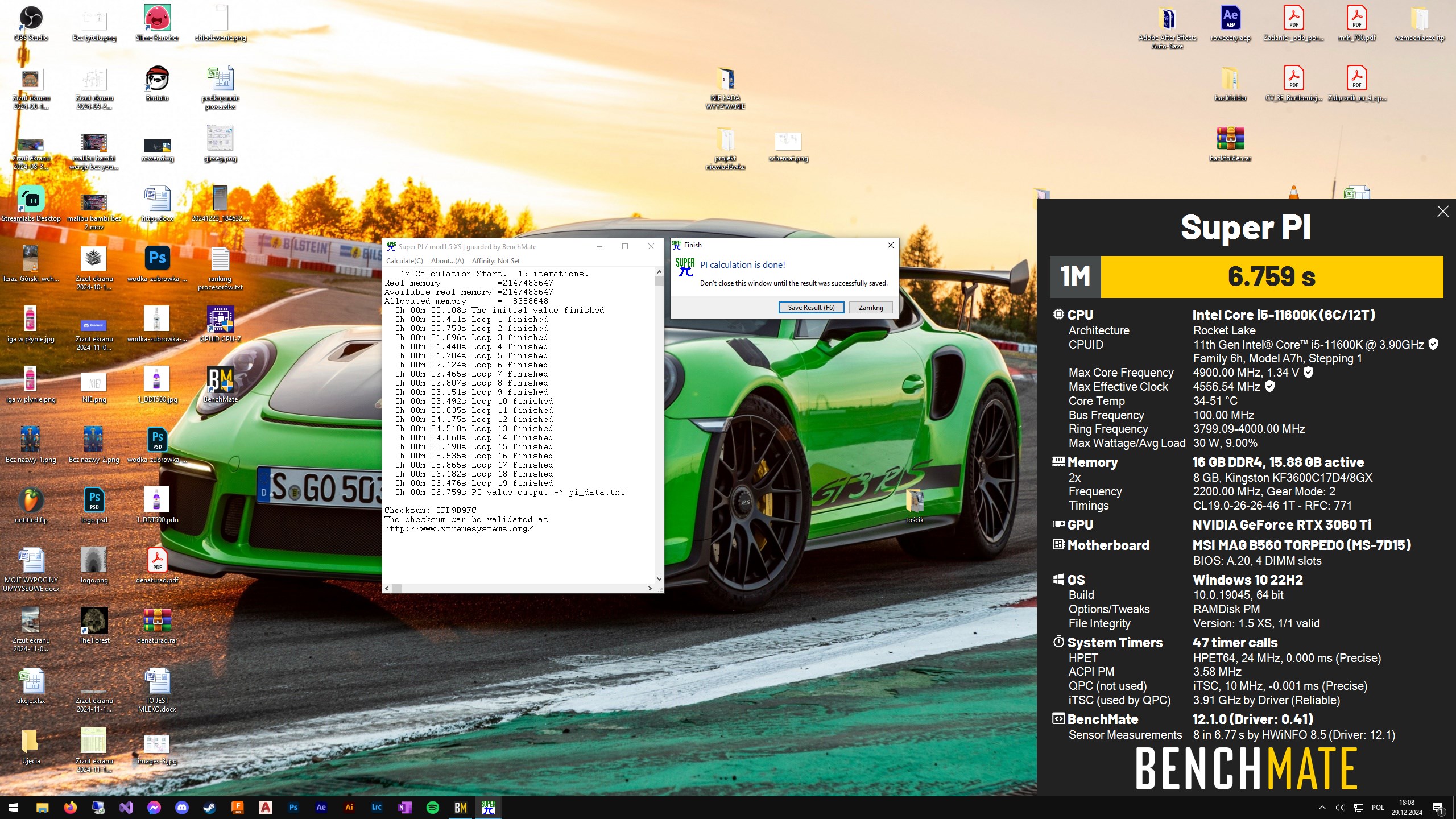The width and height of the screenshot is (1456, 819).
Task: Select the denaturad.rar archive icon
Action: coord(158,626)
